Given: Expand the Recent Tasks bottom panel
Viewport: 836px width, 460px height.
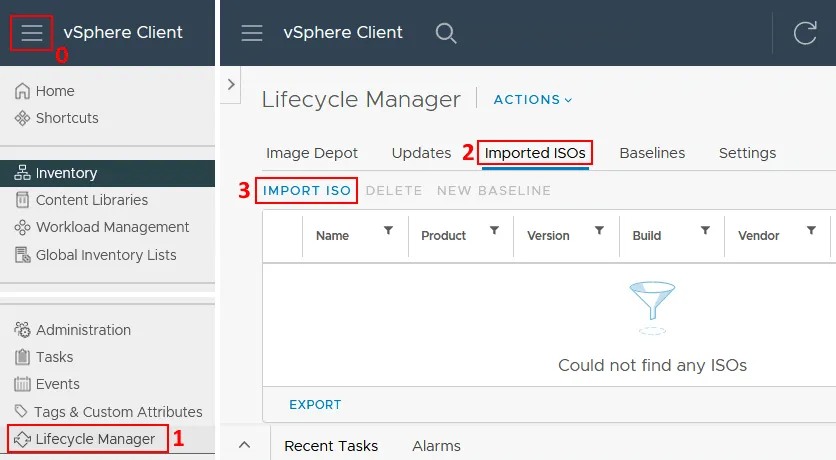Looking at the screenshot, I should coord(245,445).
